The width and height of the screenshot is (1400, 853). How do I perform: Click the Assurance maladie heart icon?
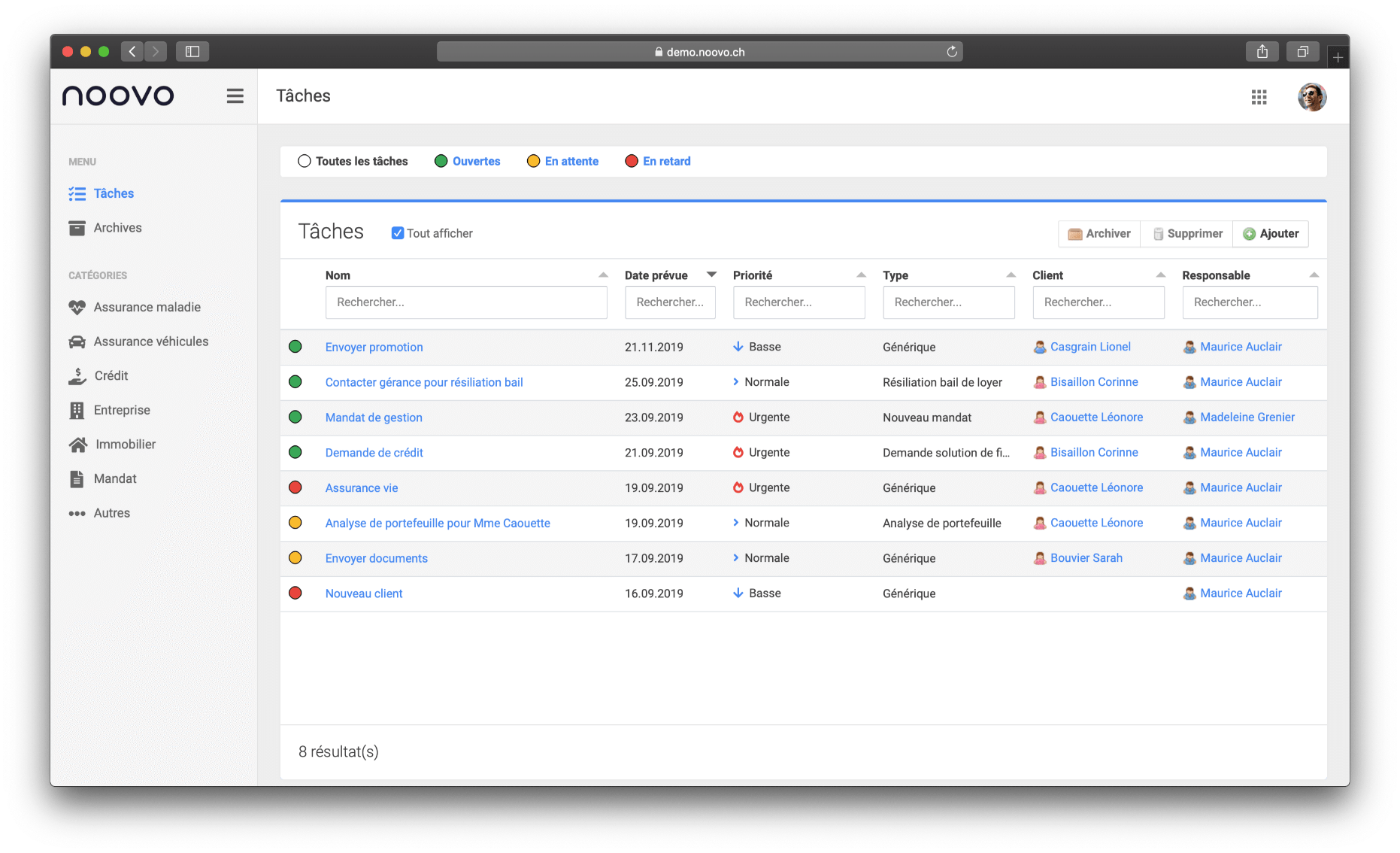(x=77, y=308)
